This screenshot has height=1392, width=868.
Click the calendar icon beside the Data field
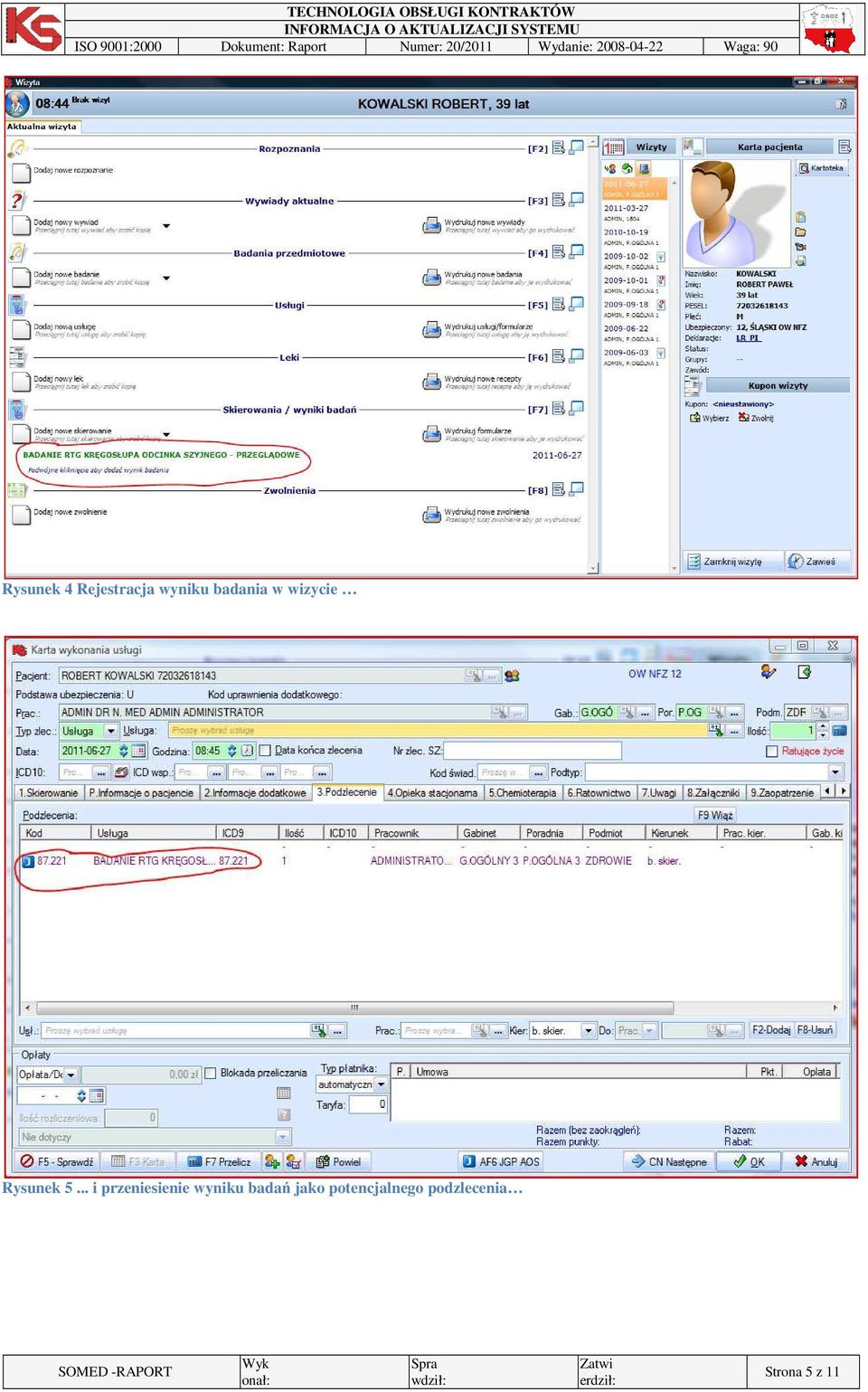pos(138,751)
